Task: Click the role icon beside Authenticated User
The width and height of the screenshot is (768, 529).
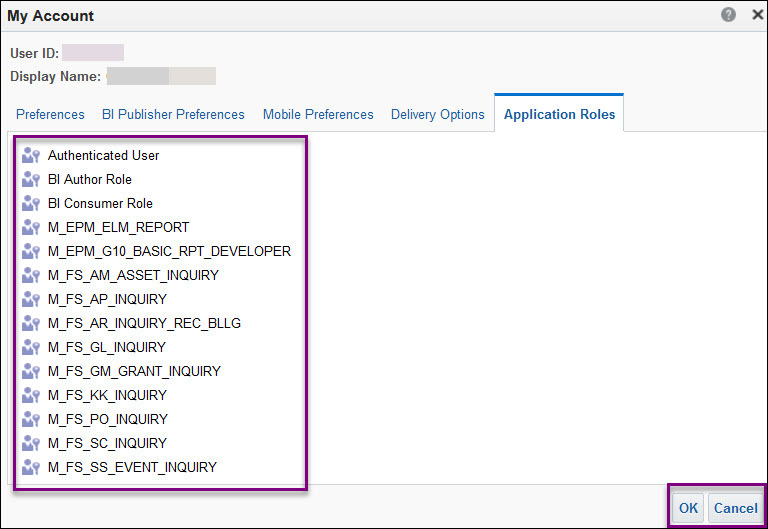Action: (31, 155)
